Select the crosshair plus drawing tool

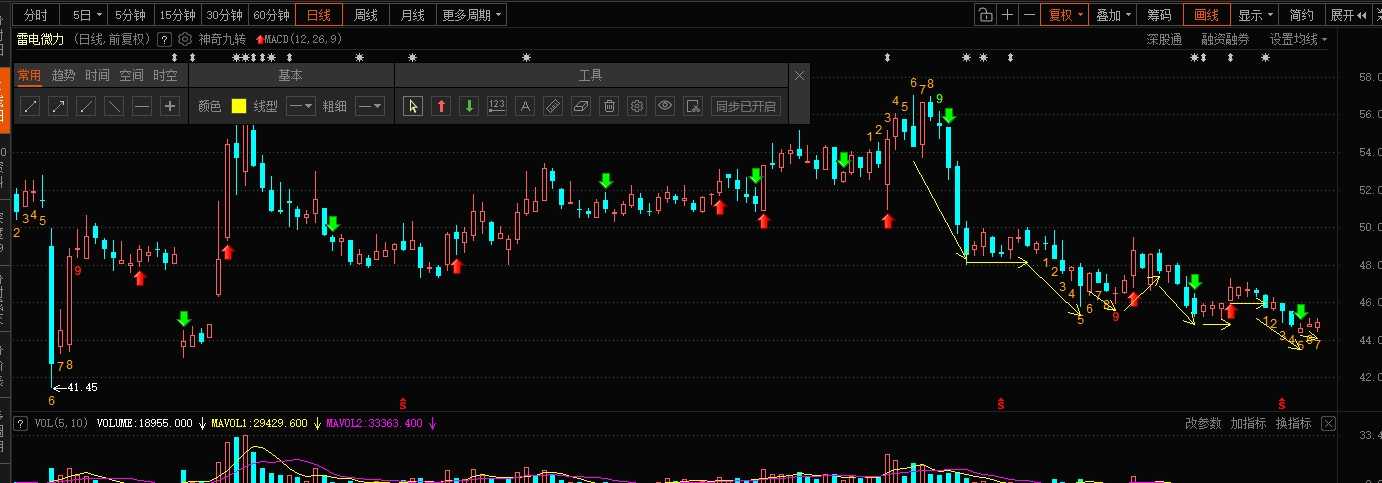pos(170,106)
